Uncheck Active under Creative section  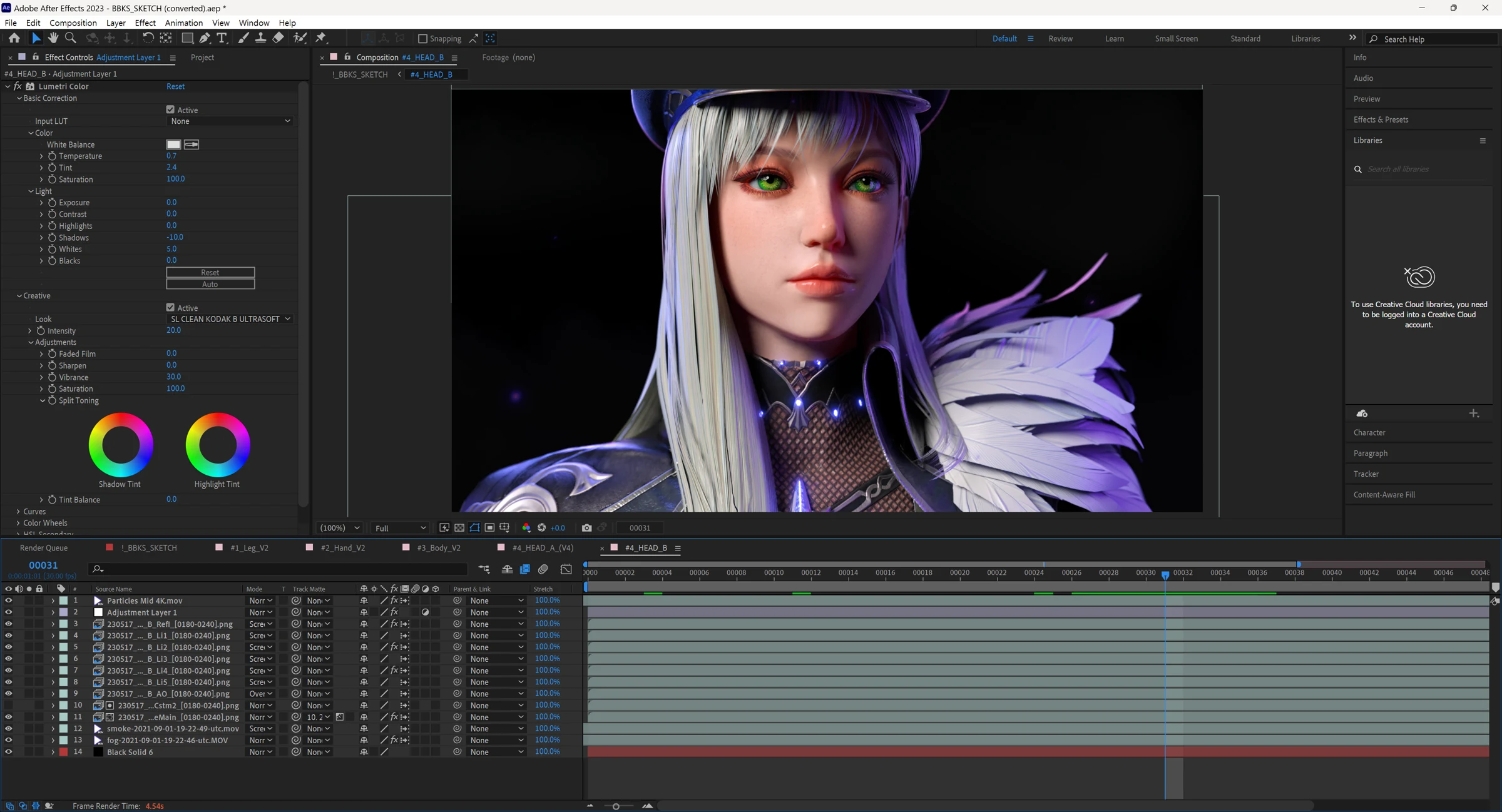pyautogui.click(x=170, y=307)
